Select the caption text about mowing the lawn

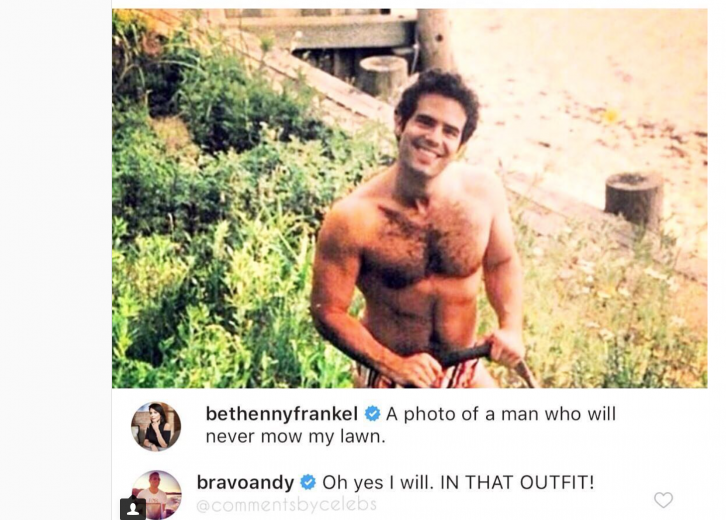tap(411, 425)
